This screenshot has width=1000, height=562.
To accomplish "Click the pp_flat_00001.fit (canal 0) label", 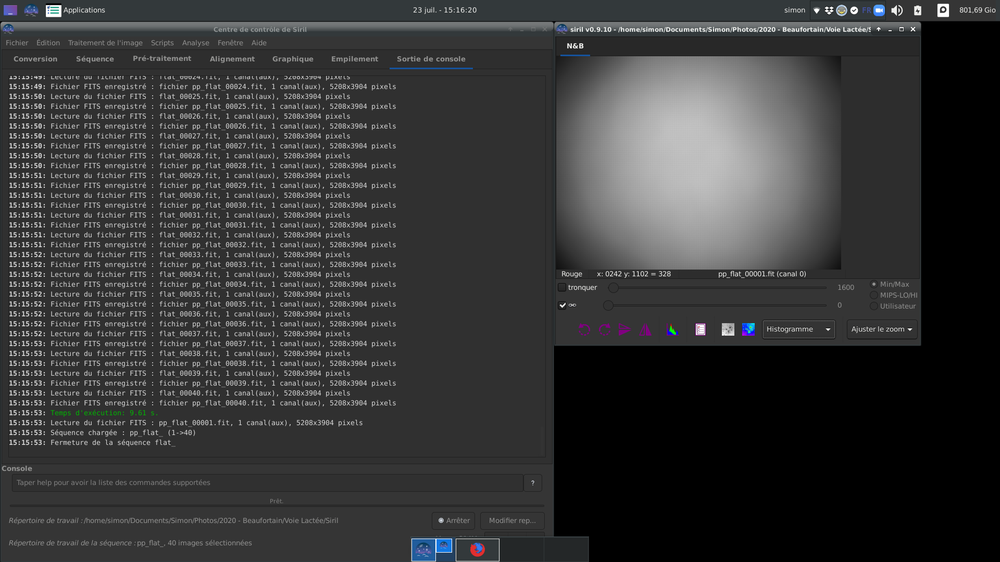I will tap(762, 274).
